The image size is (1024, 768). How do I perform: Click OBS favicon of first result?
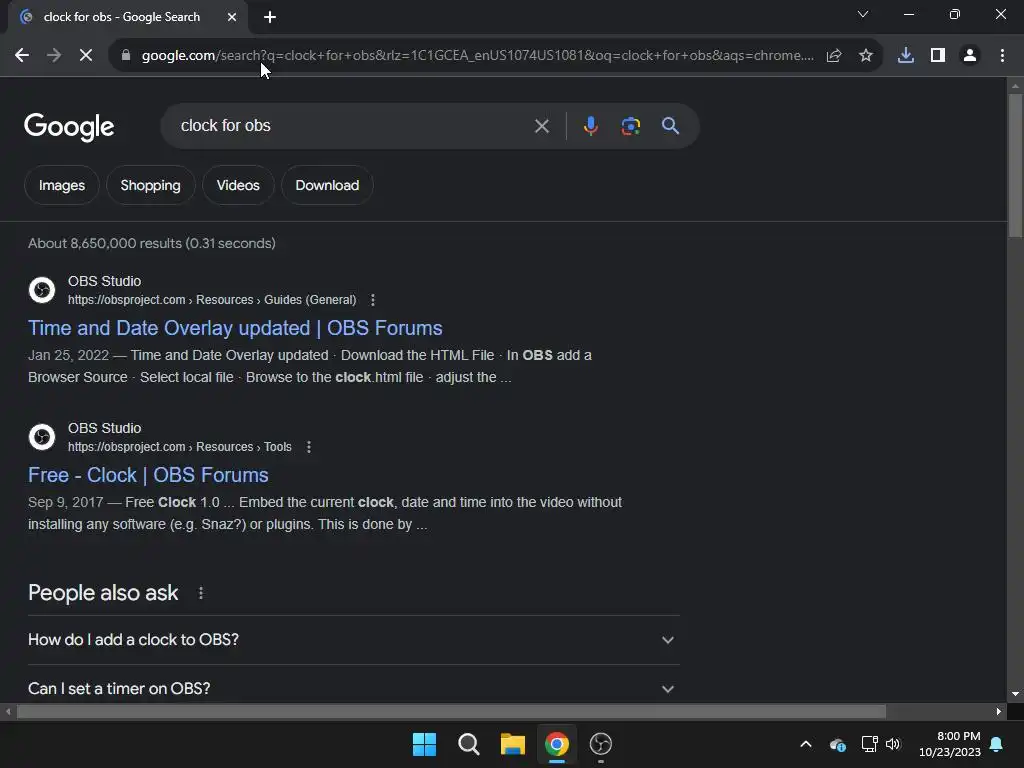[x=42, y=290]
